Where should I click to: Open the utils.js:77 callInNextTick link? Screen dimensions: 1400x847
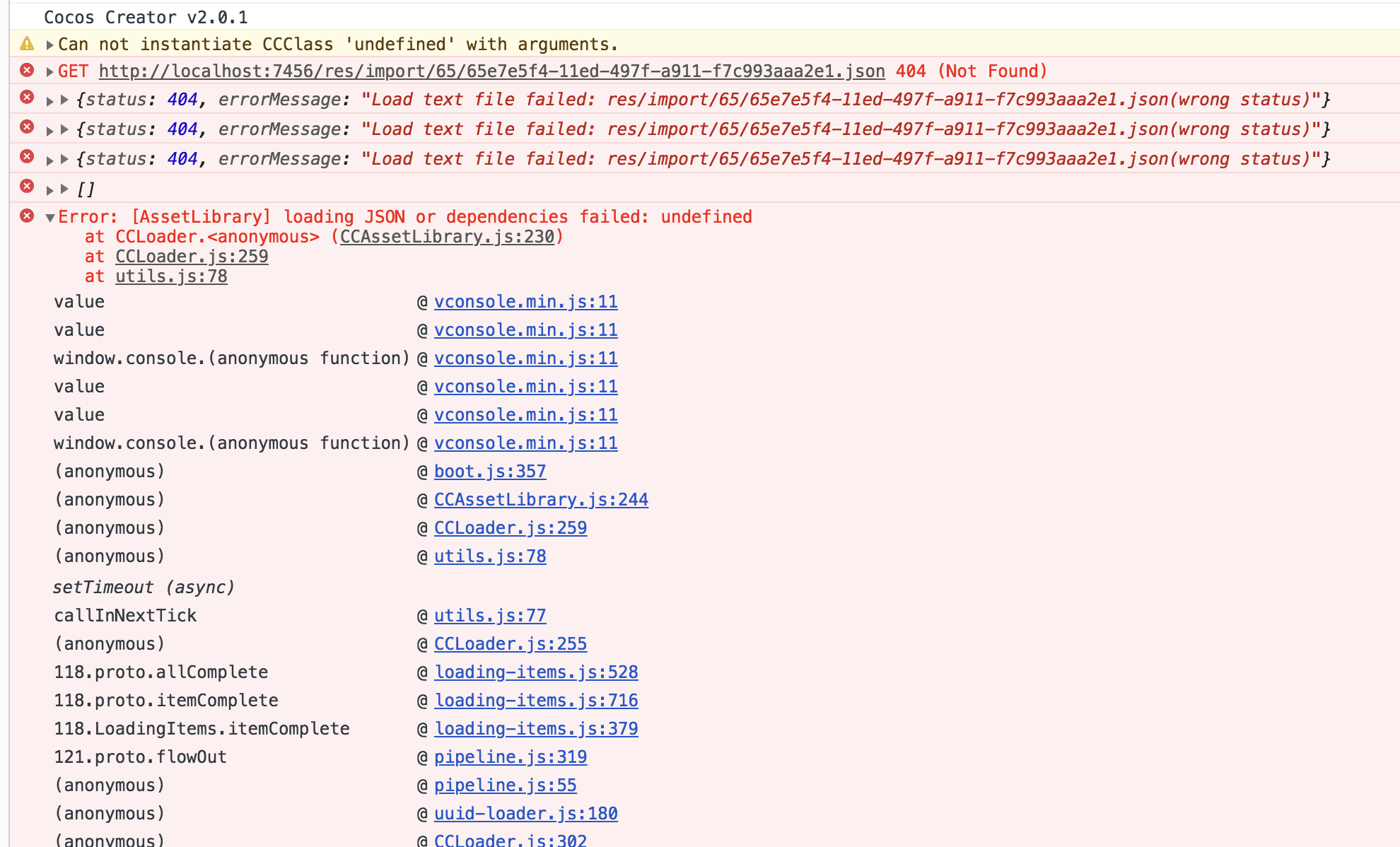[x=489, y=616]
